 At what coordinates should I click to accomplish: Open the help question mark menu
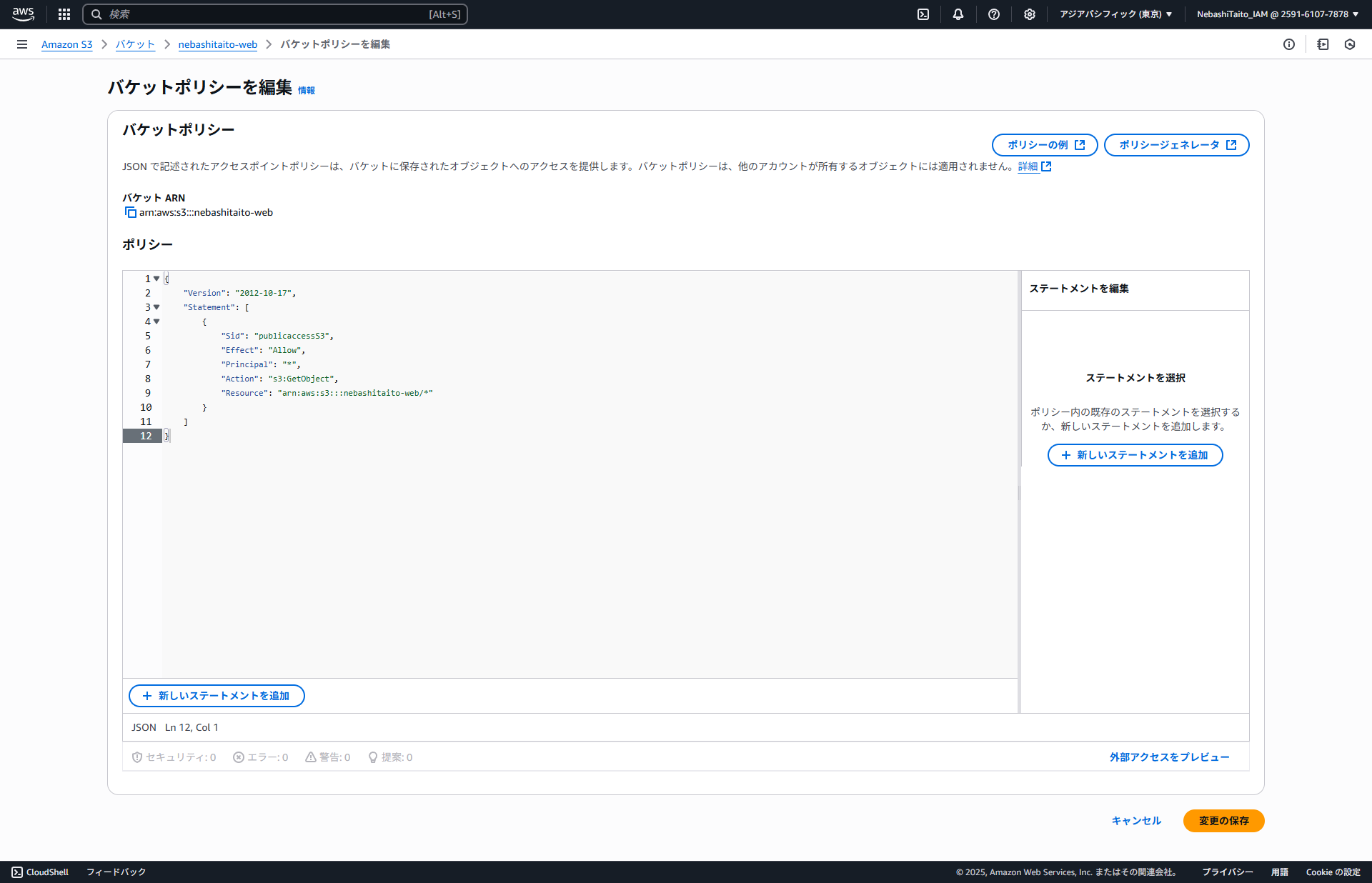994,14
